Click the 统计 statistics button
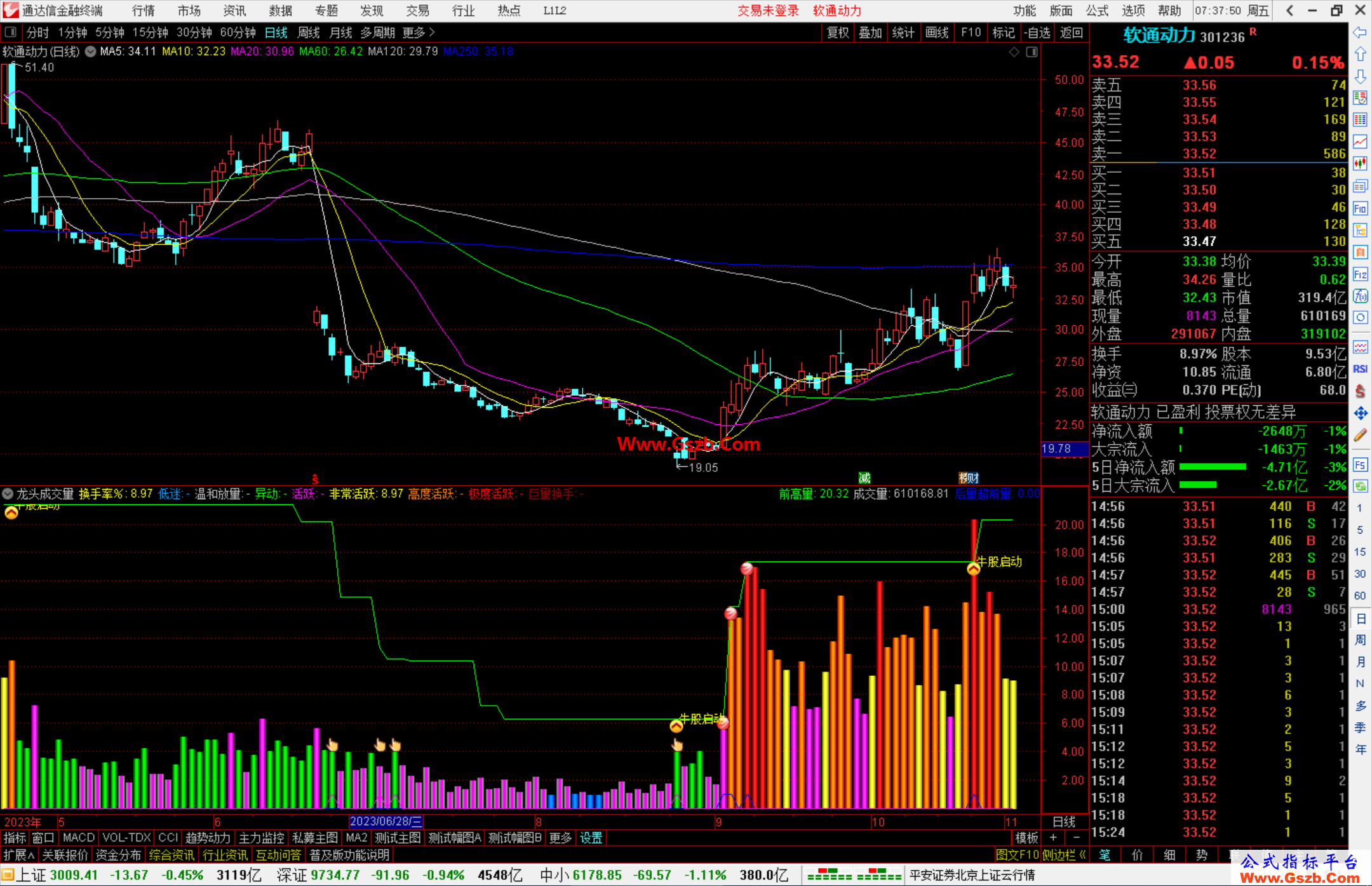 coord(903,32)
